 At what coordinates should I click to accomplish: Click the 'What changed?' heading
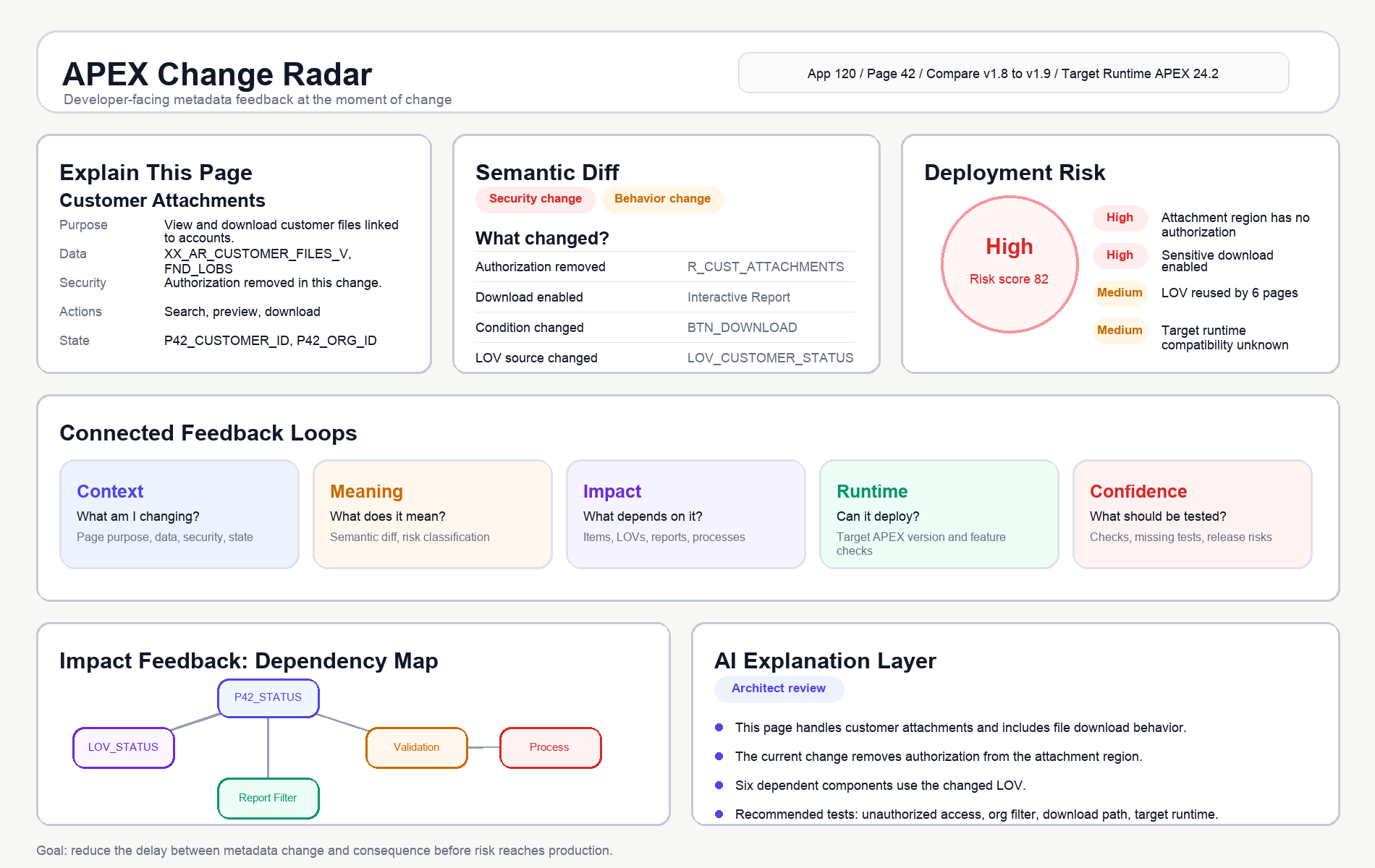[x=542, y=238]
